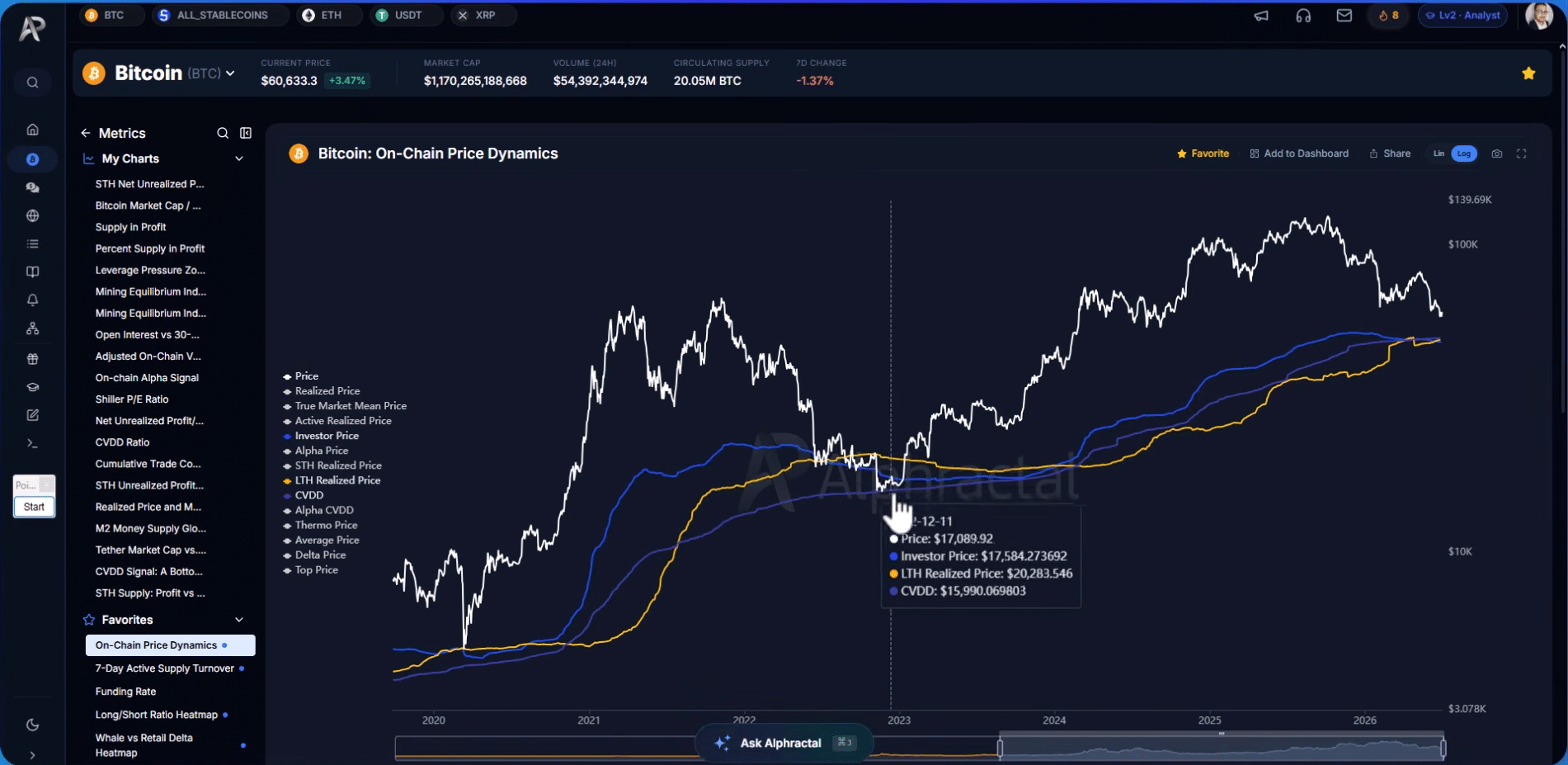Click the Share button
This screenshot has width=1568, height=765.
pos(1390,153)
